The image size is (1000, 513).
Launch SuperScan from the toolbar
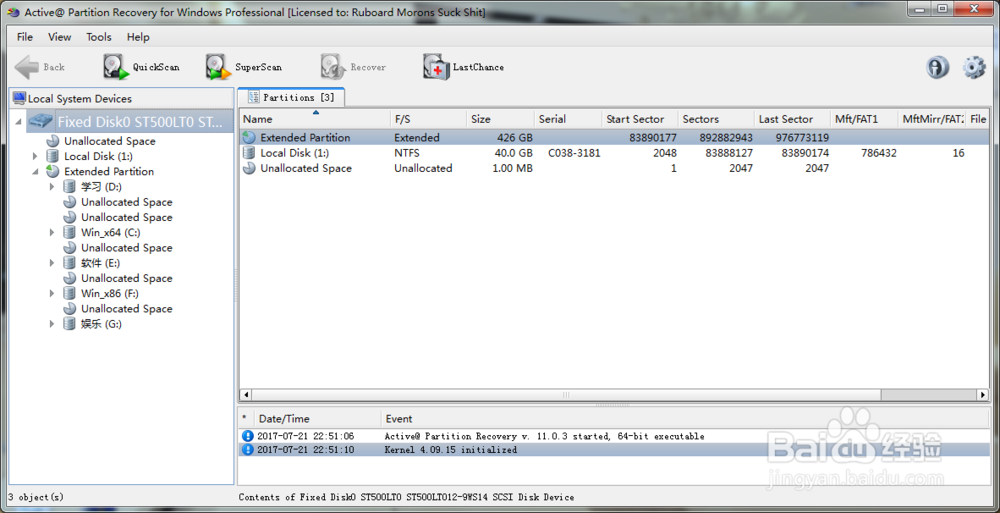point(244,67)
